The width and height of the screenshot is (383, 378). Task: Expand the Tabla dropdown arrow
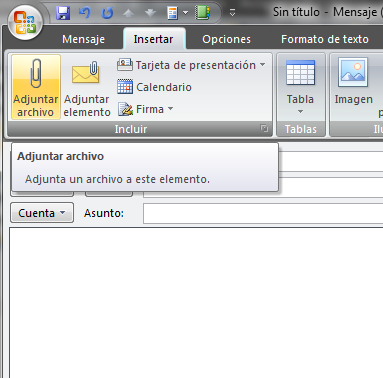coord(300,112)
